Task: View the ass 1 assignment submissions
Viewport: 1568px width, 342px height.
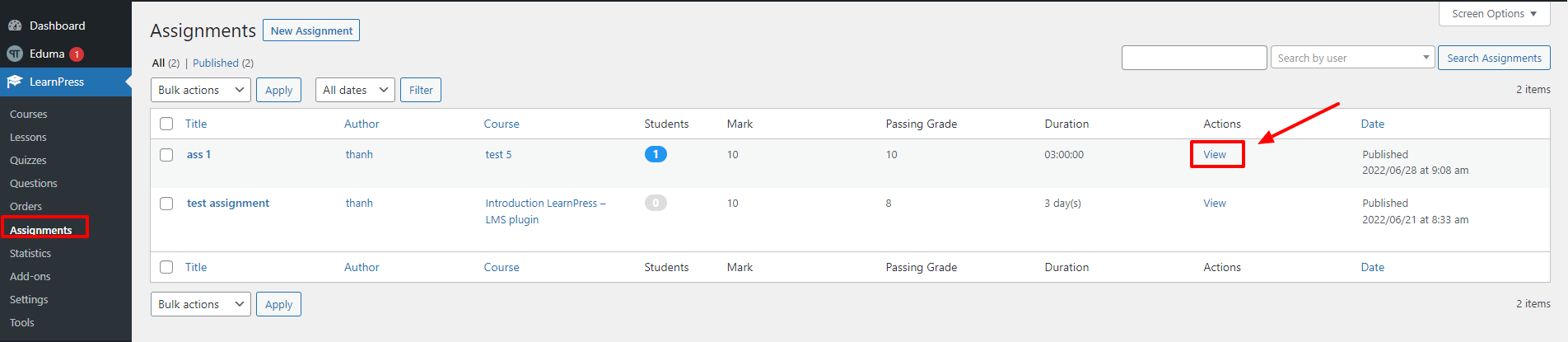Action: click(x=1215, y=154)
